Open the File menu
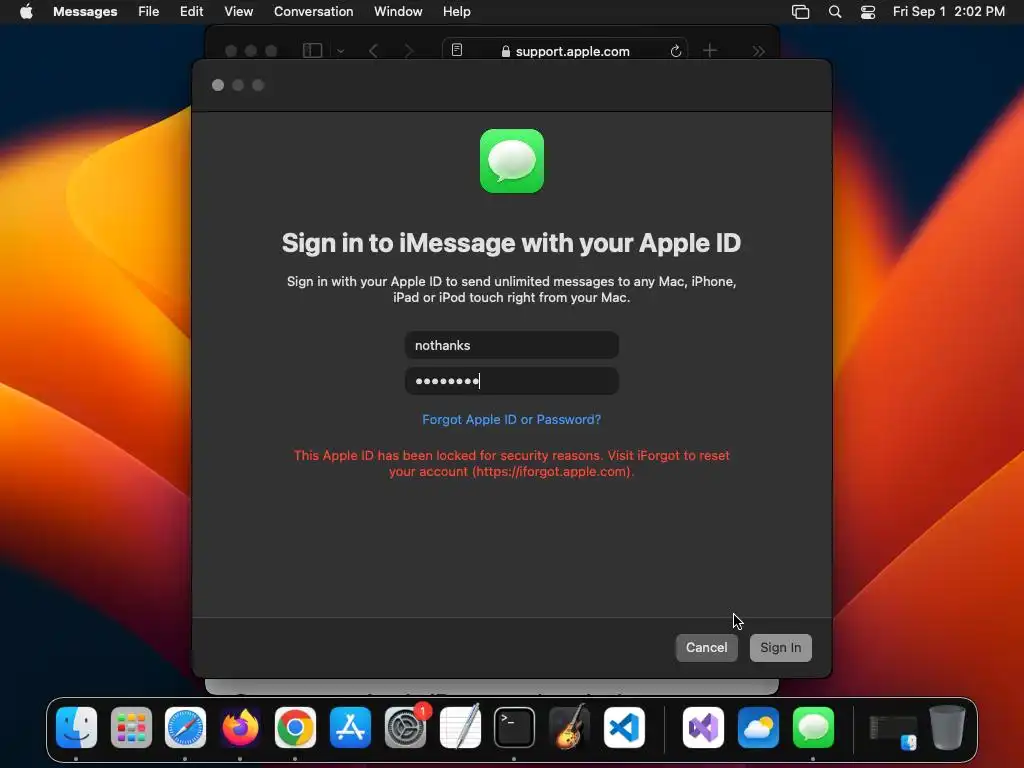Viewport: 1024px width, 768px height. pyautogui.click(x=148, y=12)
